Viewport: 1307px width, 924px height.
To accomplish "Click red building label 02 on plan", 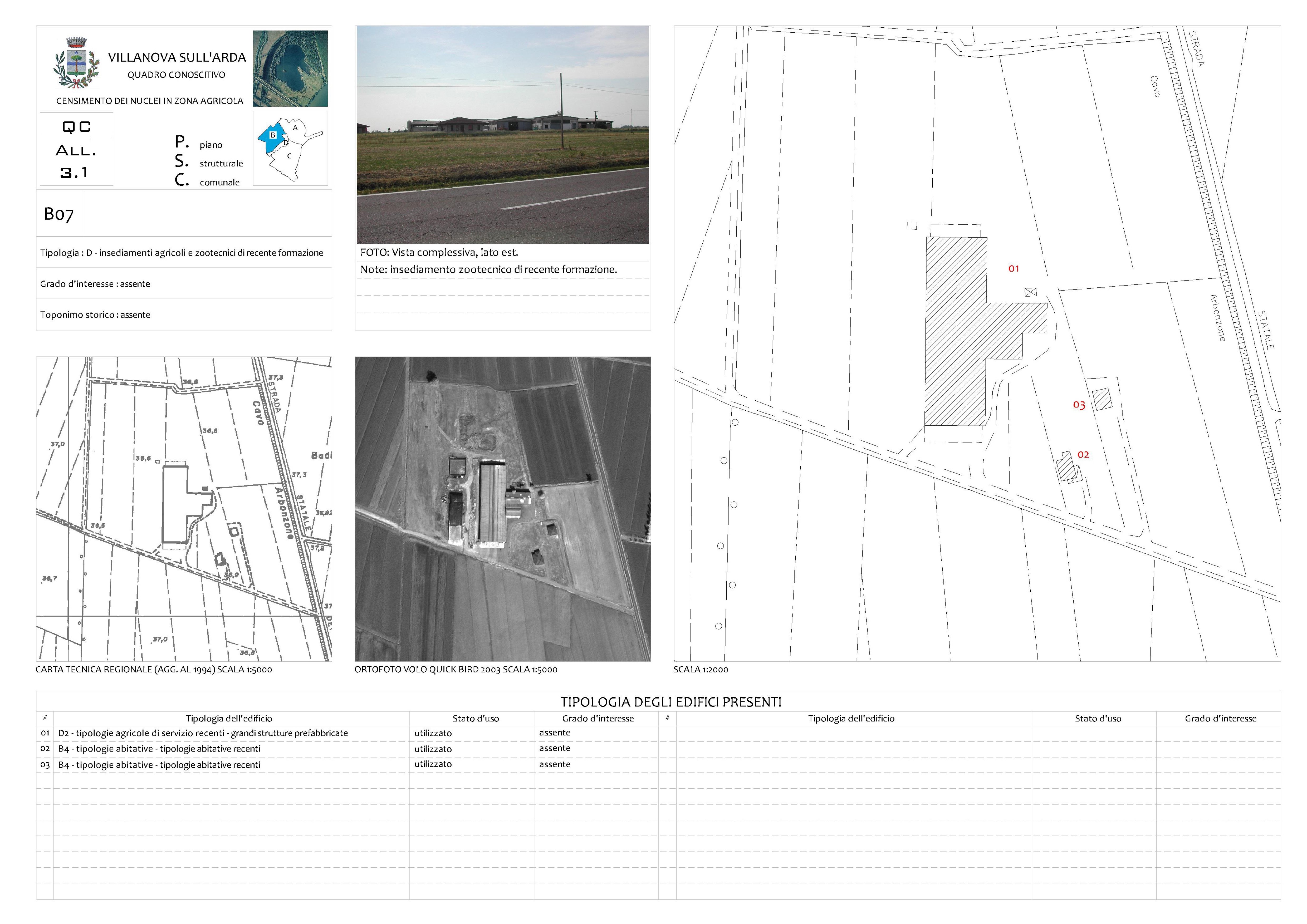I will tap(1083, 455).
